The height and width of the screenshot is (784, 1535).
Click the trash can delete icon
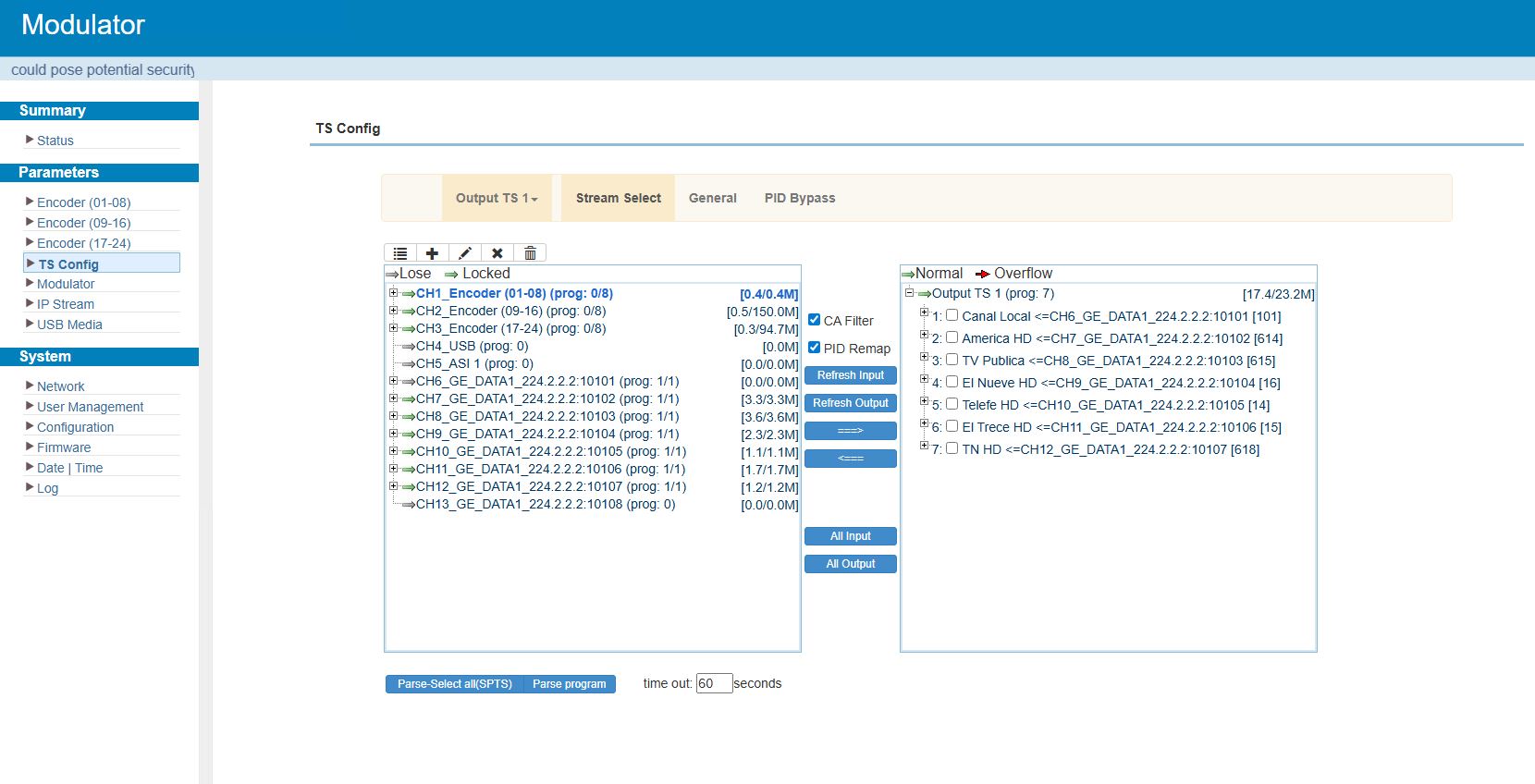(530, 253)
